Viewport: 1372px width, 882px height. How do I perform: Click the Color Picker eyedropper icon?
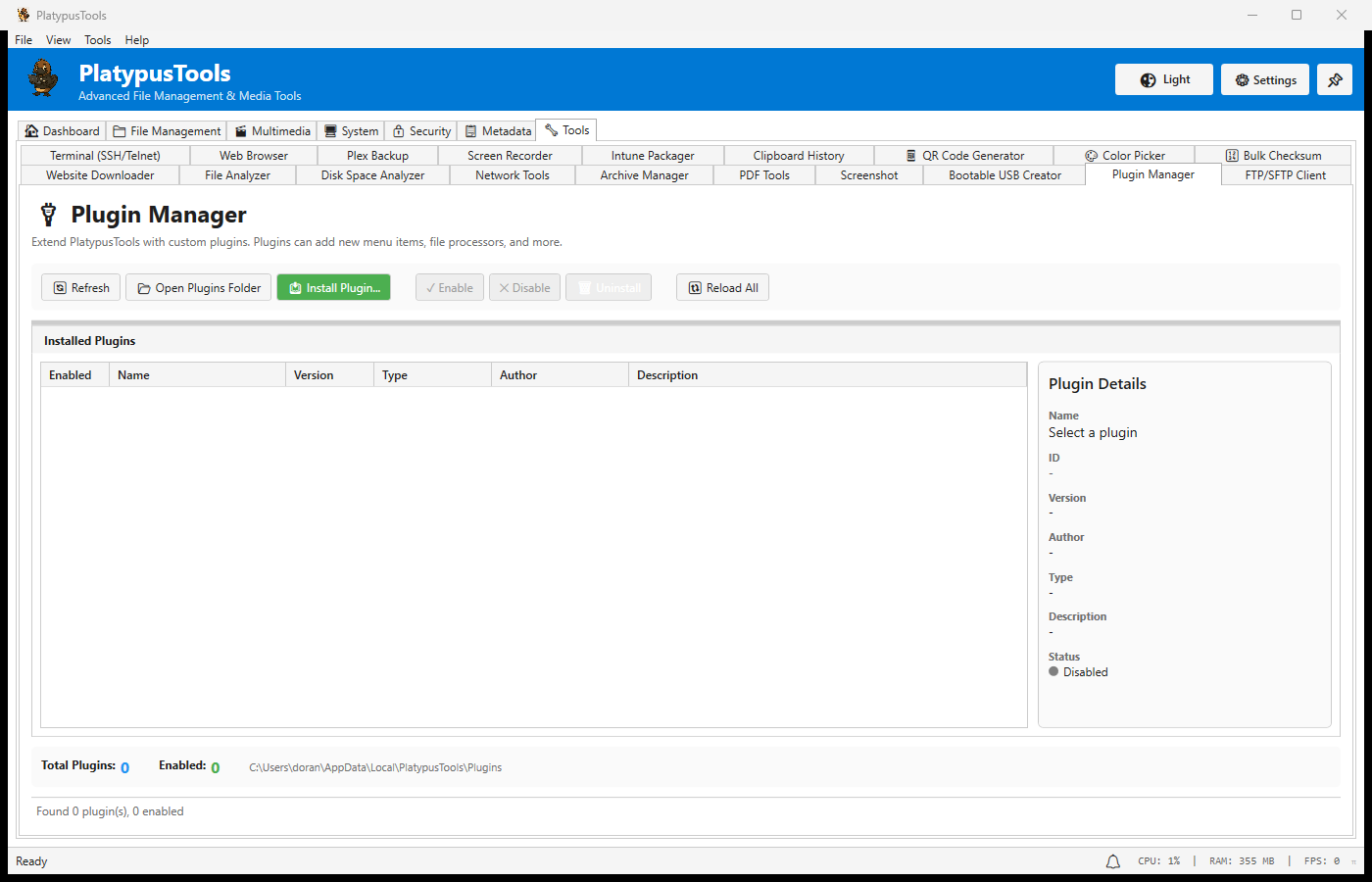[1091, 155]
